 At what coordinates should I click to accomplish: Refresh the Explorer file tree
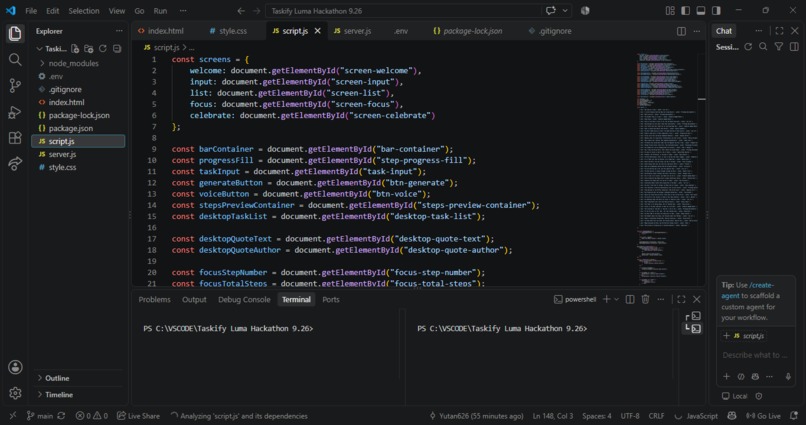(103, 48)
